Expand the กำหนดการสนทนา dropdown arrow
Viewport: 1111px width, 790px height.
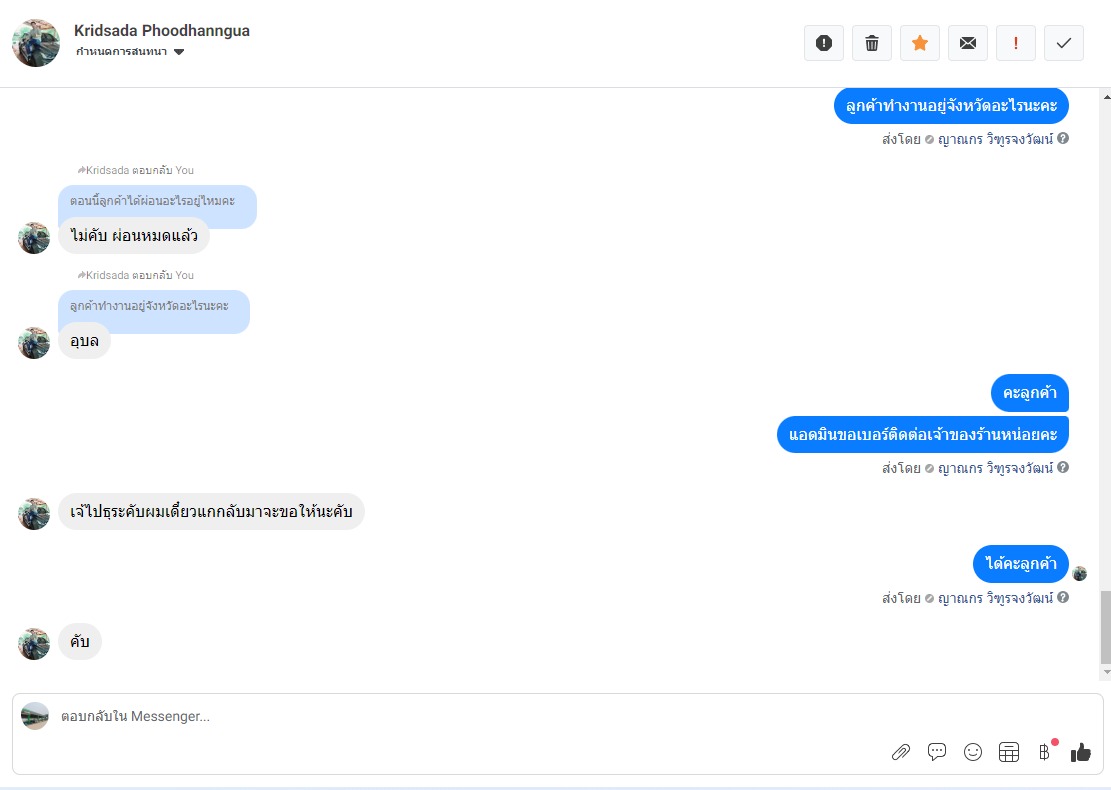tap(179, 52)
